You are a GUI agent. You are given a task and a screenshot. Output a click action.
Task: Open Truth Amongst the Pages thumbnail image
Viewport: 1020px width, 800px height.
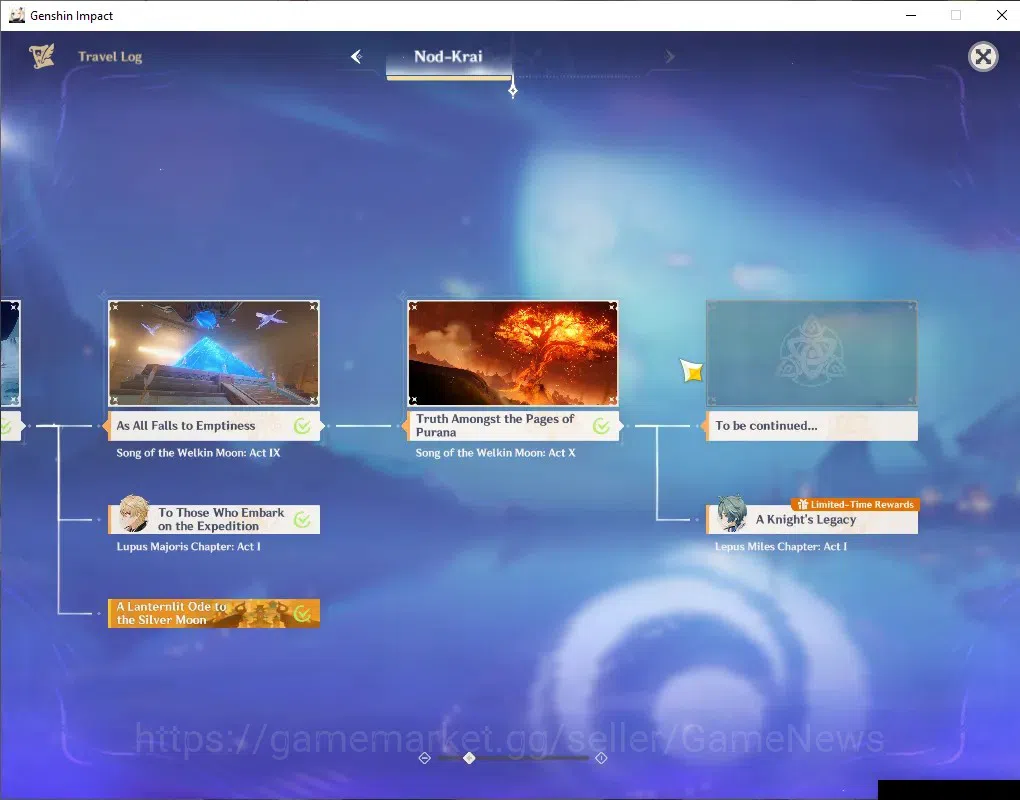tap(513, 353)
